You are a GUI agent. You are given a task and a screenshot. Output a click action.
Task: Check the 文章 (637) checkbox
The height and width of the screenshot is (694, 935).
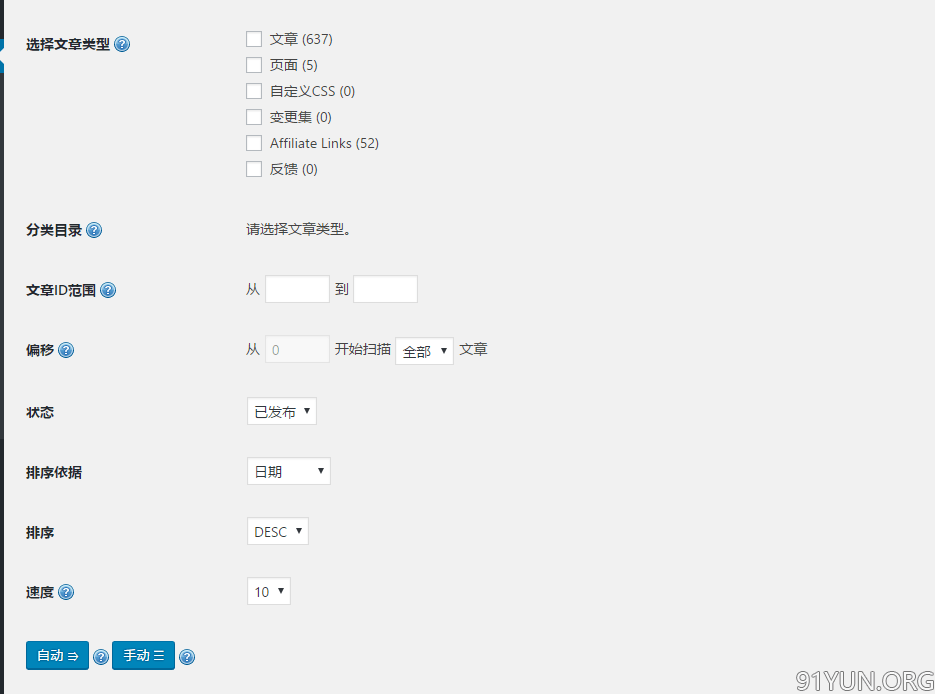254,39
